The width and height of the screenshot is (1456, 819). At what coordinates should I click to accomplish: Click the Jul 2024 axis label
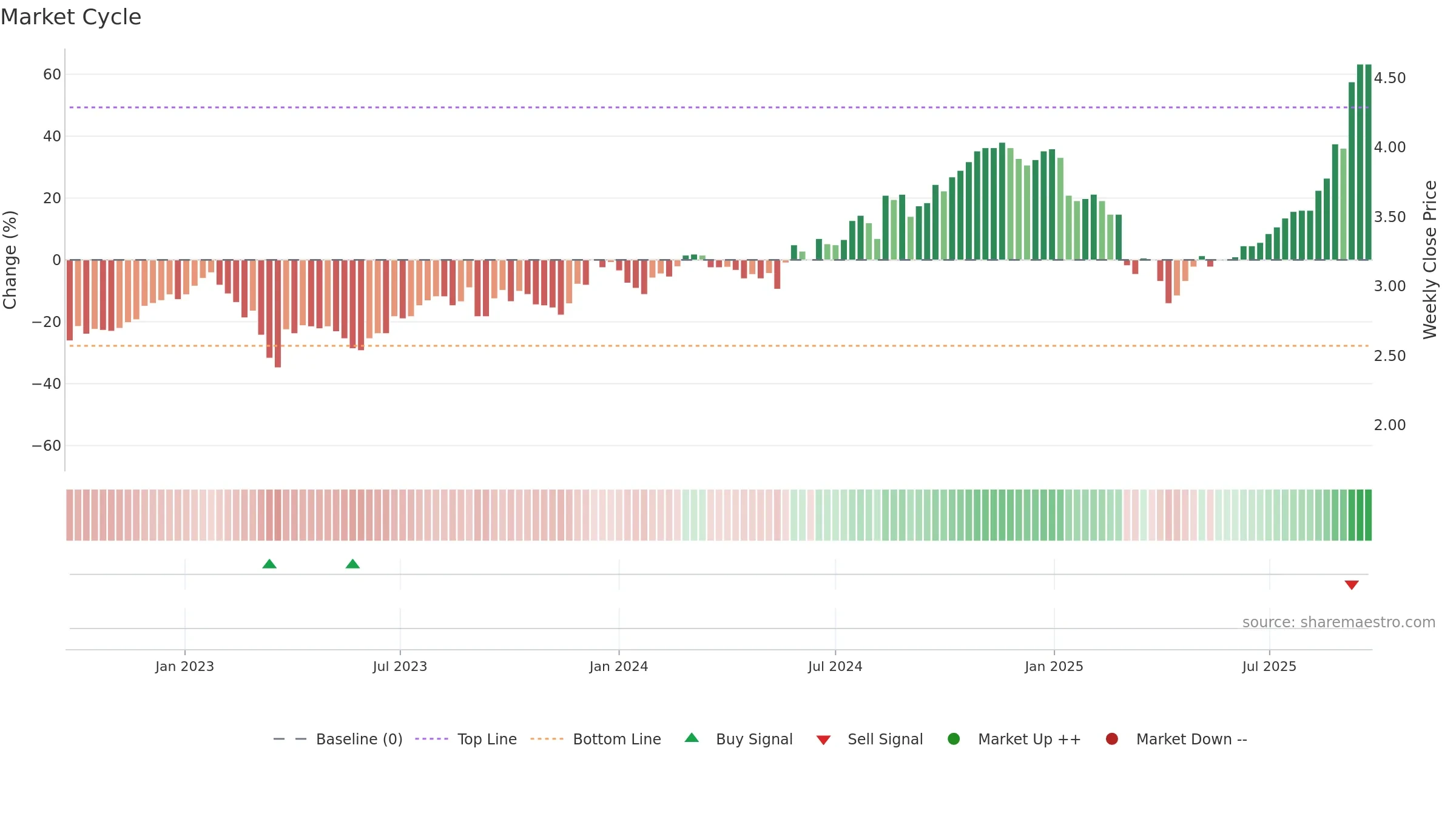[x=835, y=667]
